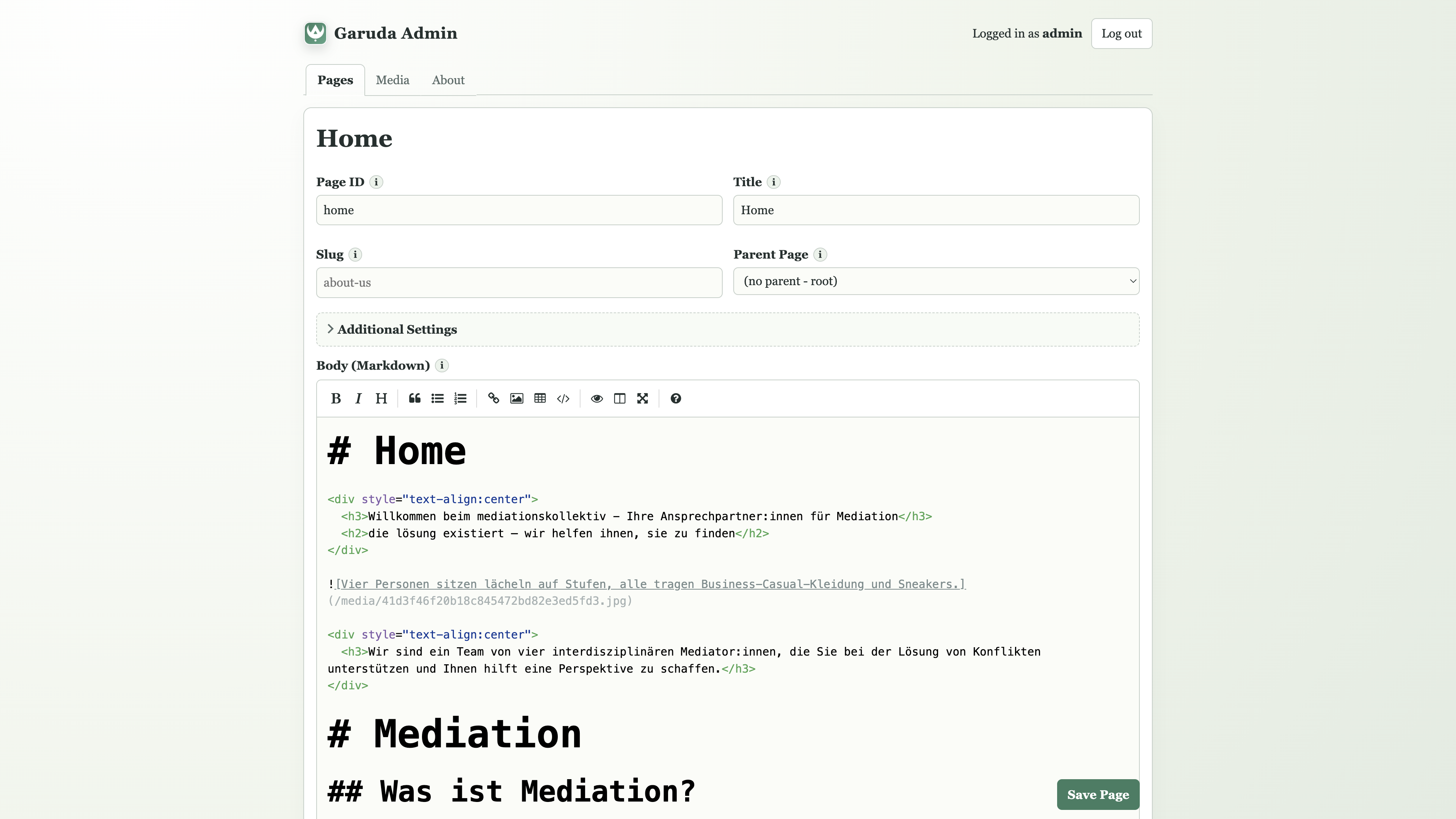
Task: Open the About tab
Action: pos(448,80)
